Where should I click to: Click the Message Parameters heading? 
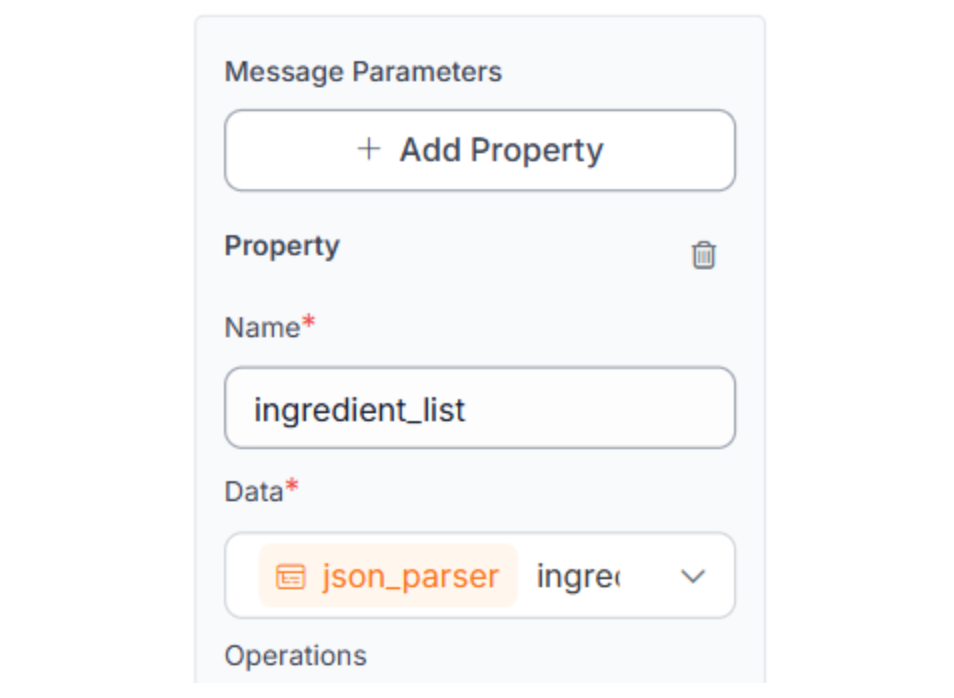(363, 72)
